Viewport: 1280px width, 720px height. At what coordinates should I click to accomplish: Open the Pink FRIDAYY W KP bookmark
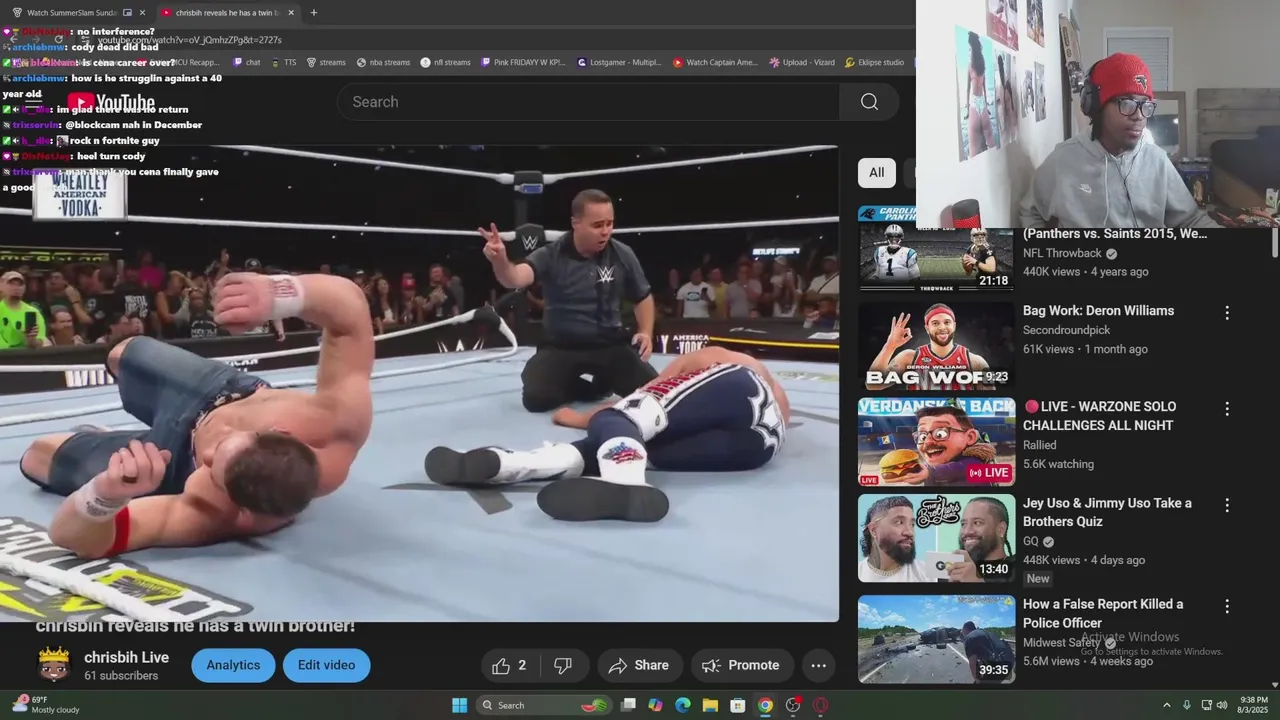point(522,62)
